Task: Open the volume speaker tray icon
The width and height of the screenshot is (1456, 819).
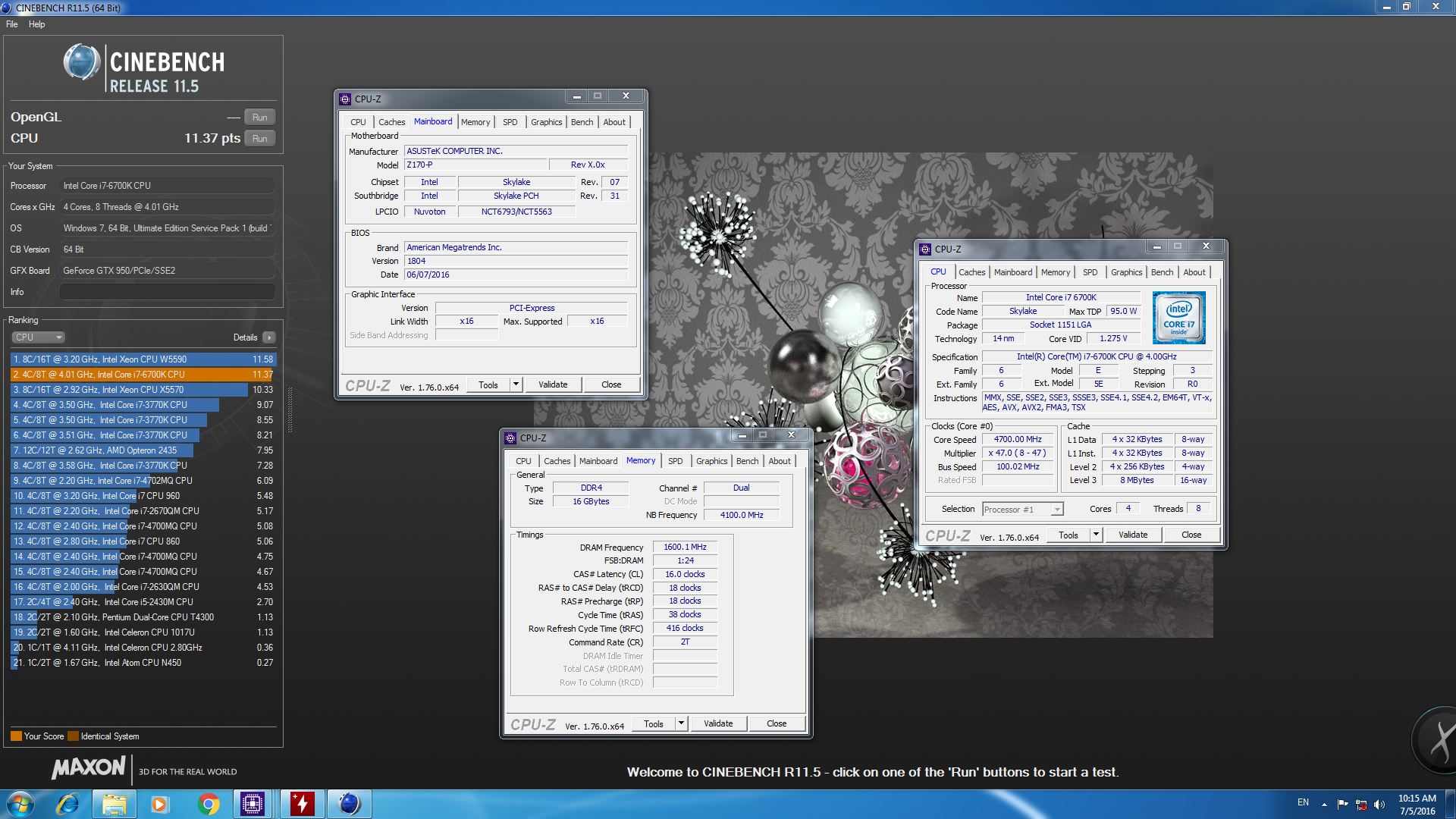Action: [1379, 804]
